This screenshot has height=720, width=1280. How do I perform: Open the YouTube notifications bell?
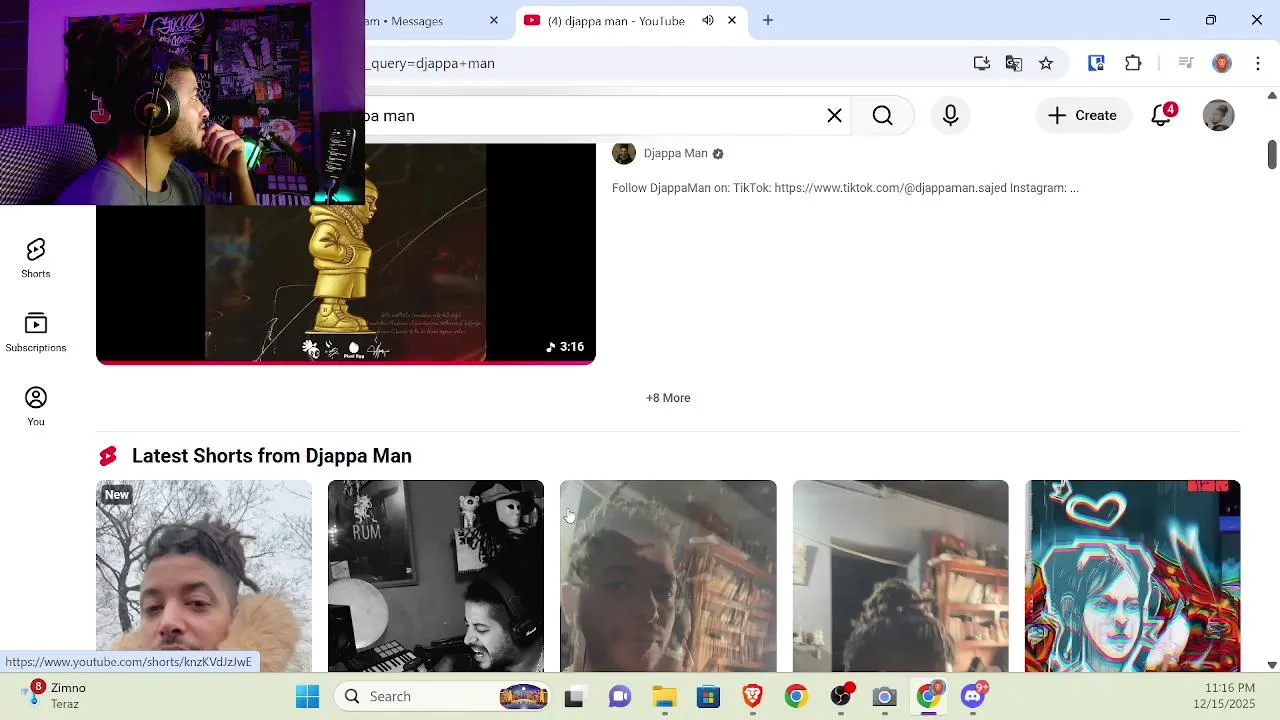1162,116
